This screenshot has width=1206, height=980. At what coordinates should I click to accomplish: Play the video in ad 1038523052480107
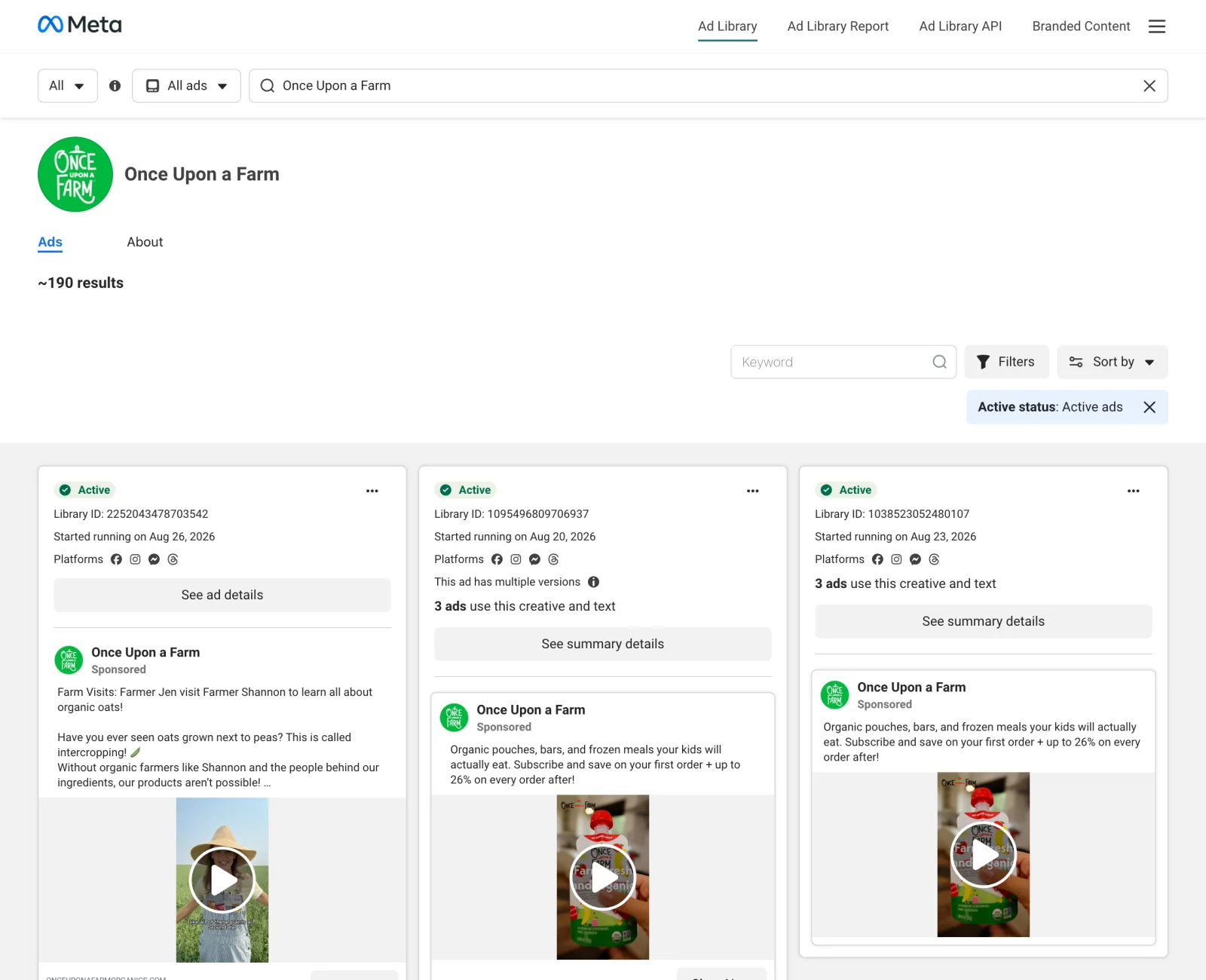[x=984, y=854]
